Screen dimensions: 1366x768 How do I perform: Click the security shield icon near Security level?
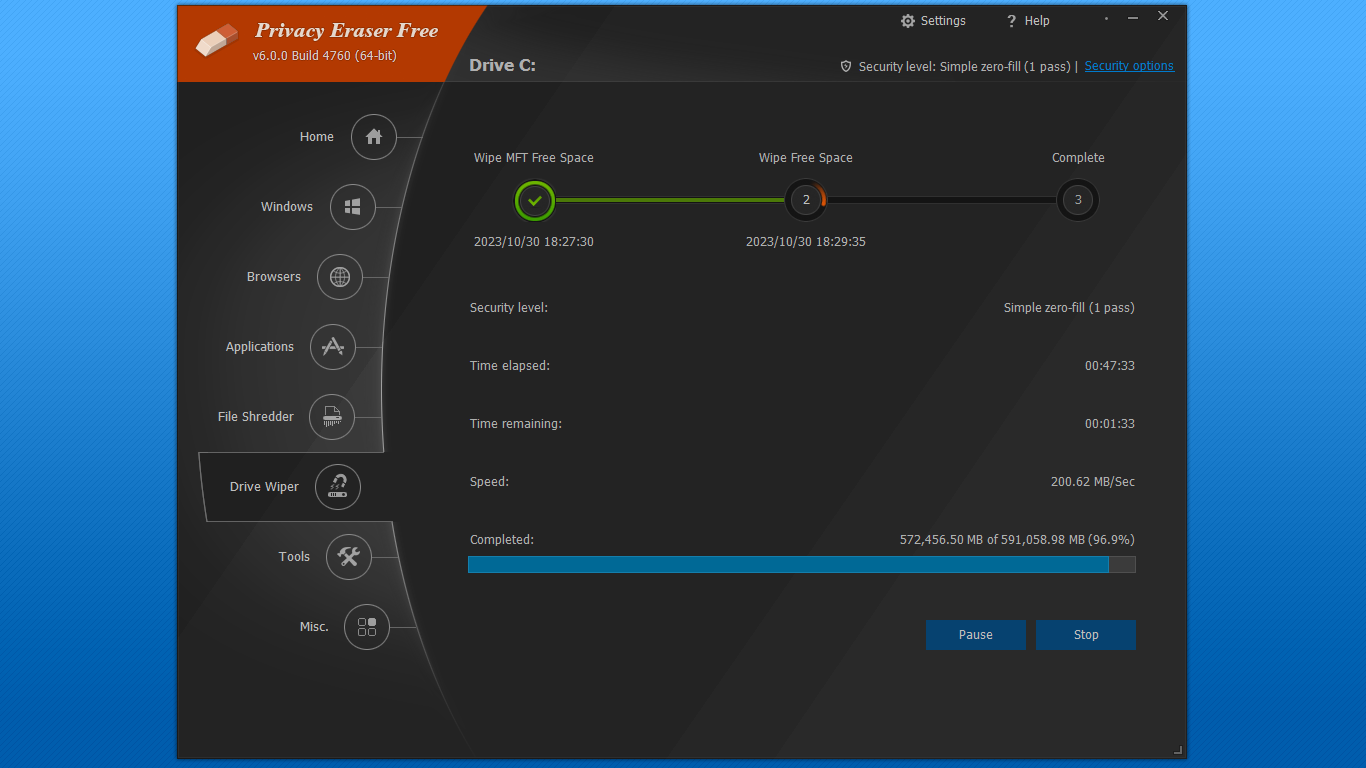[x=846, y=66]
